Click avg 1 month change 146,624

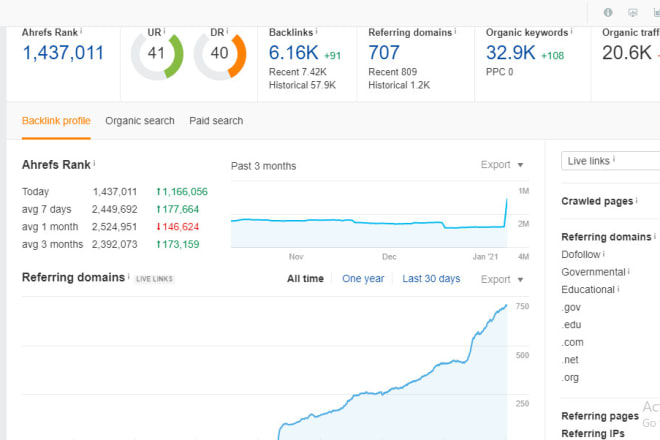[178, 227]
